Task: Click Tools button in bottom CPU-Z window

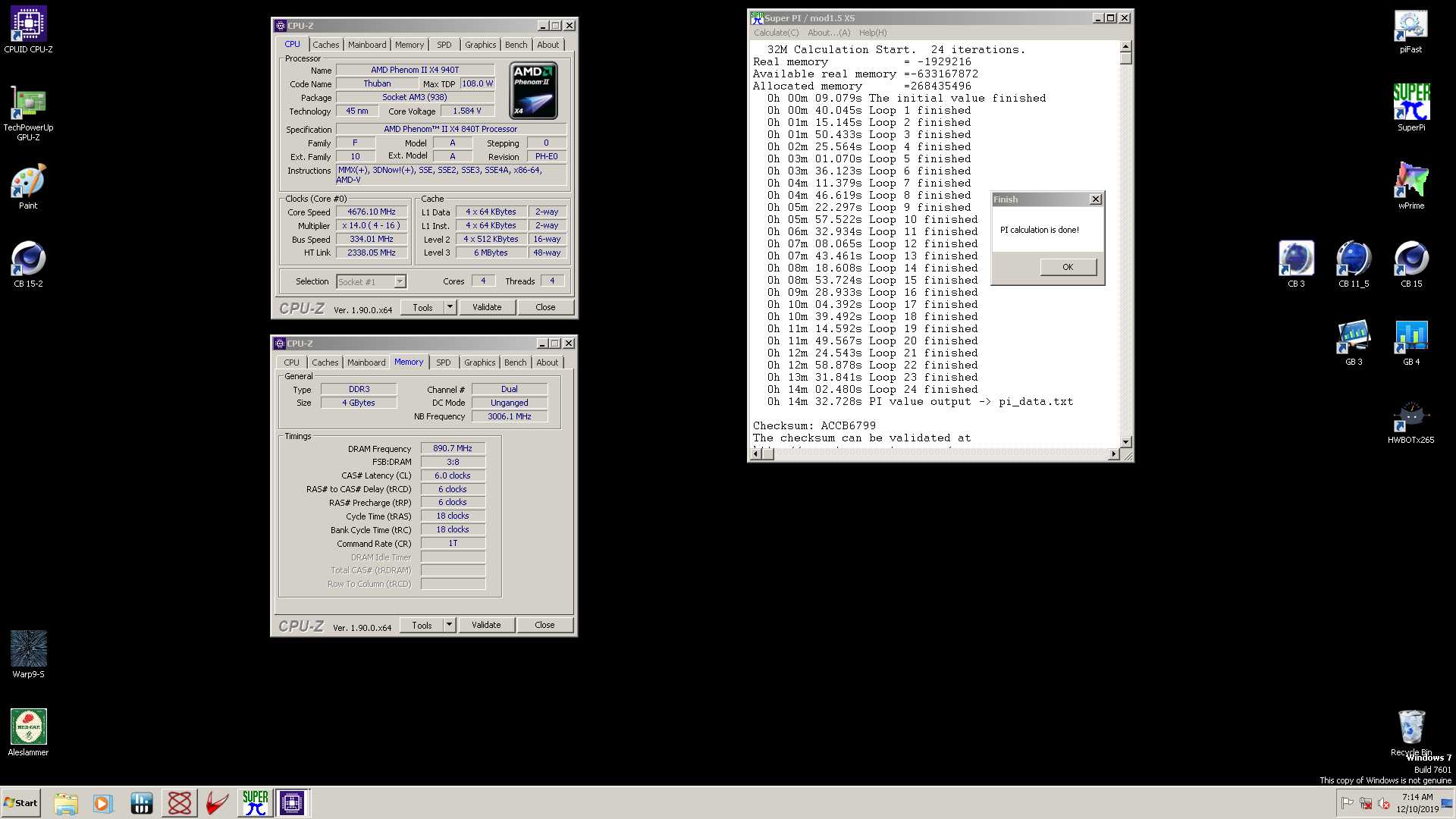Action: coord(422,625)
